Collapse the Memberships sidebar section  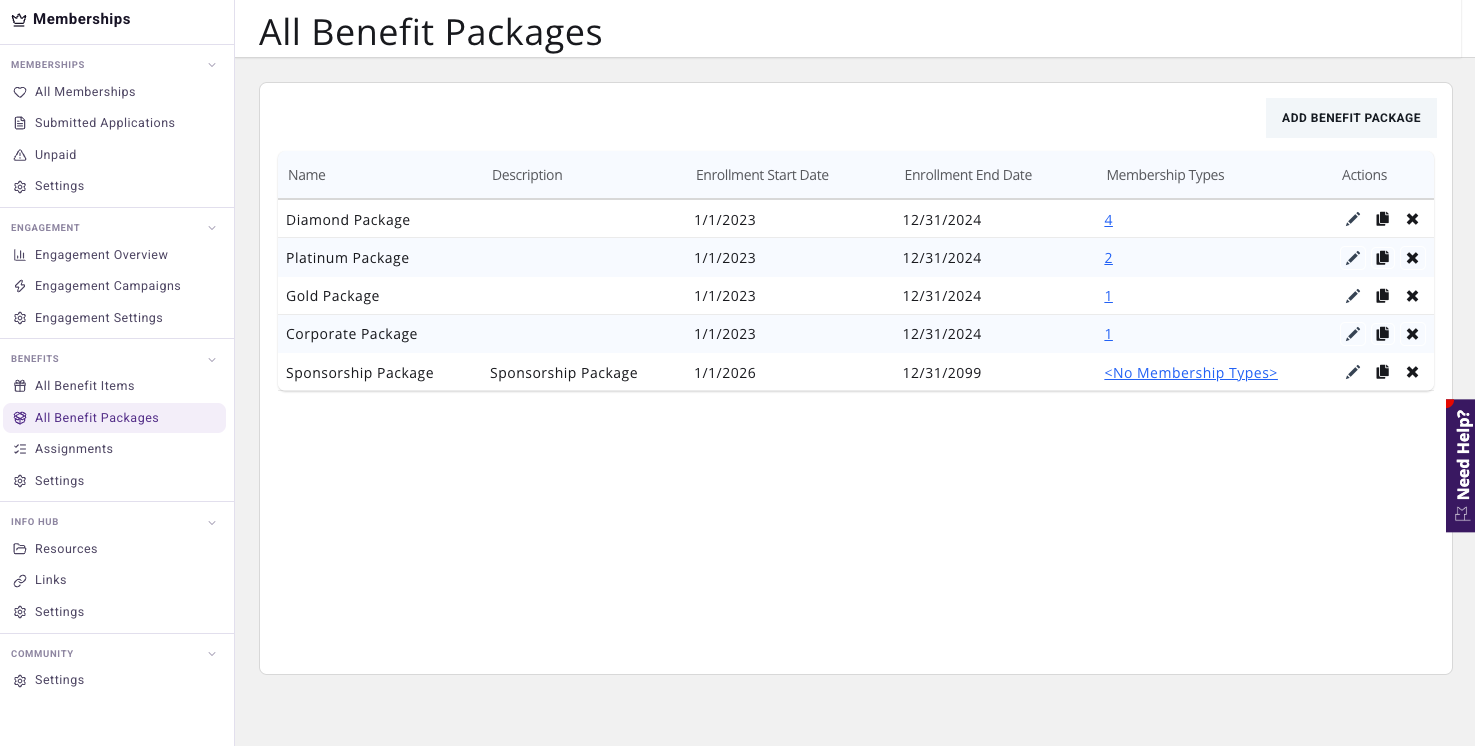coord(212,65)
